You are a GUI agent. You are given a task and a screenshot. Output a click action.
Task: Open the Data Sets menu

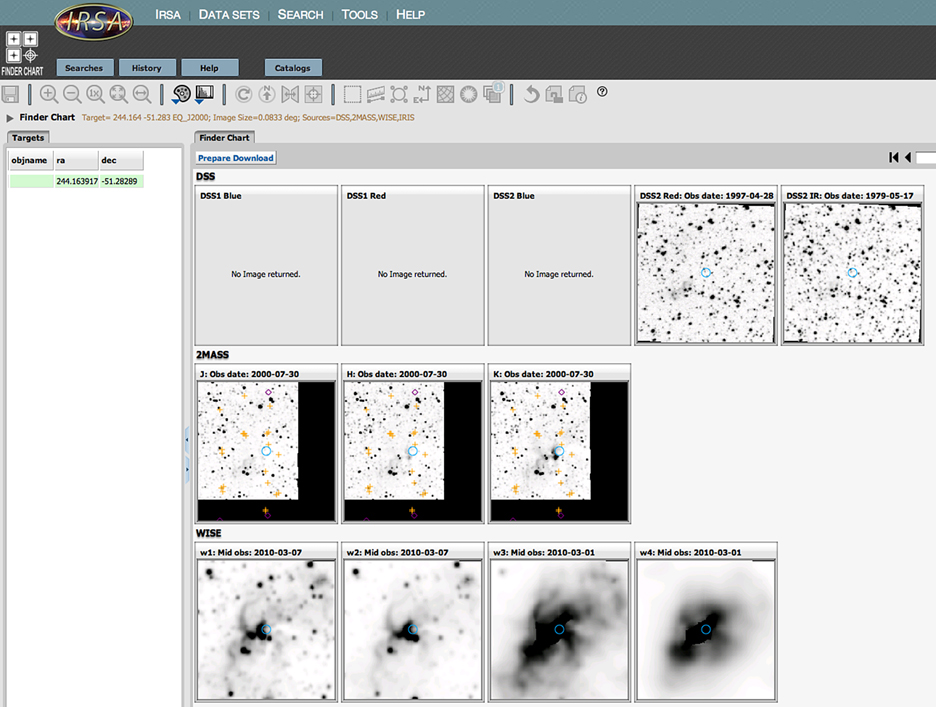pyautogui.click(x=229, y=14)
